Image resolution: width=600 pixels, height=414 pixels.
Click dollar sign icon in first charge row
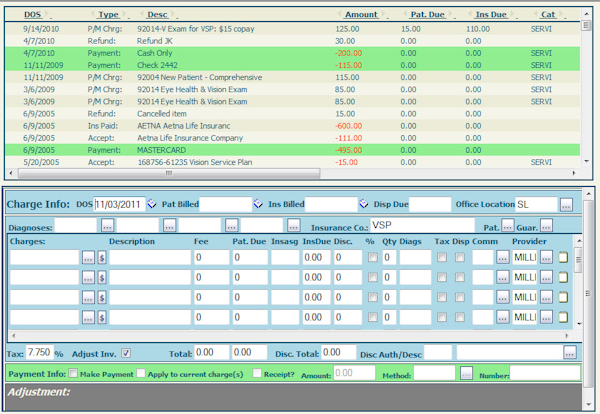[x=102, y=258]
